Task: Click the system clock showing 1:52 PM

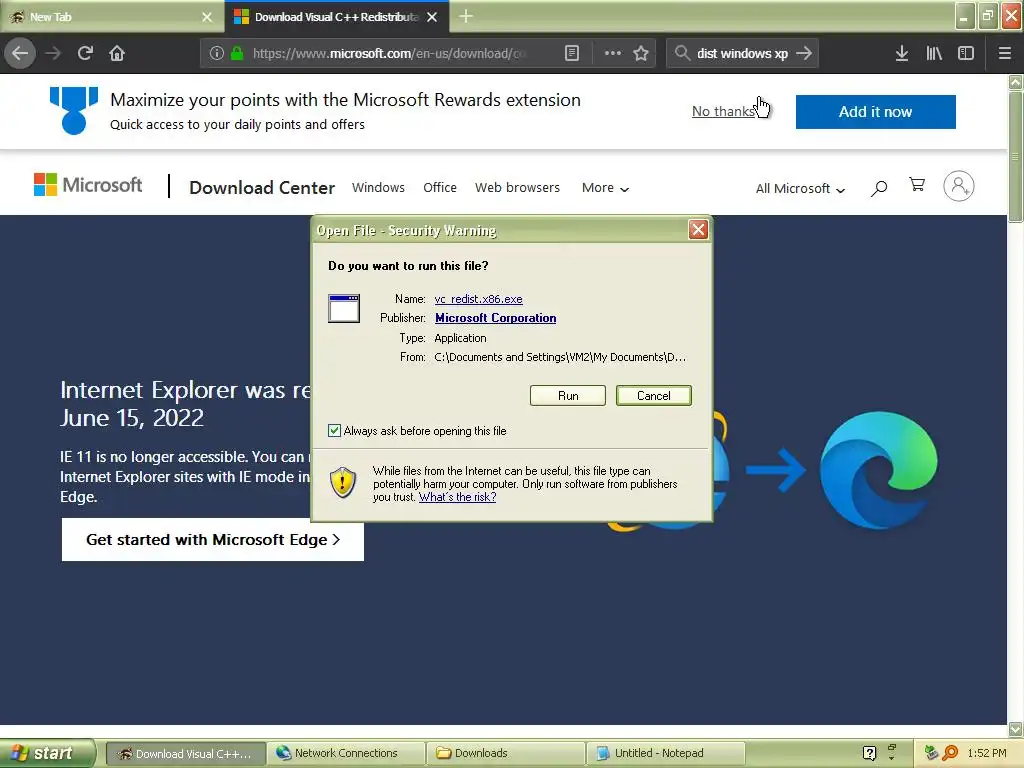Action: coord(987,753)
